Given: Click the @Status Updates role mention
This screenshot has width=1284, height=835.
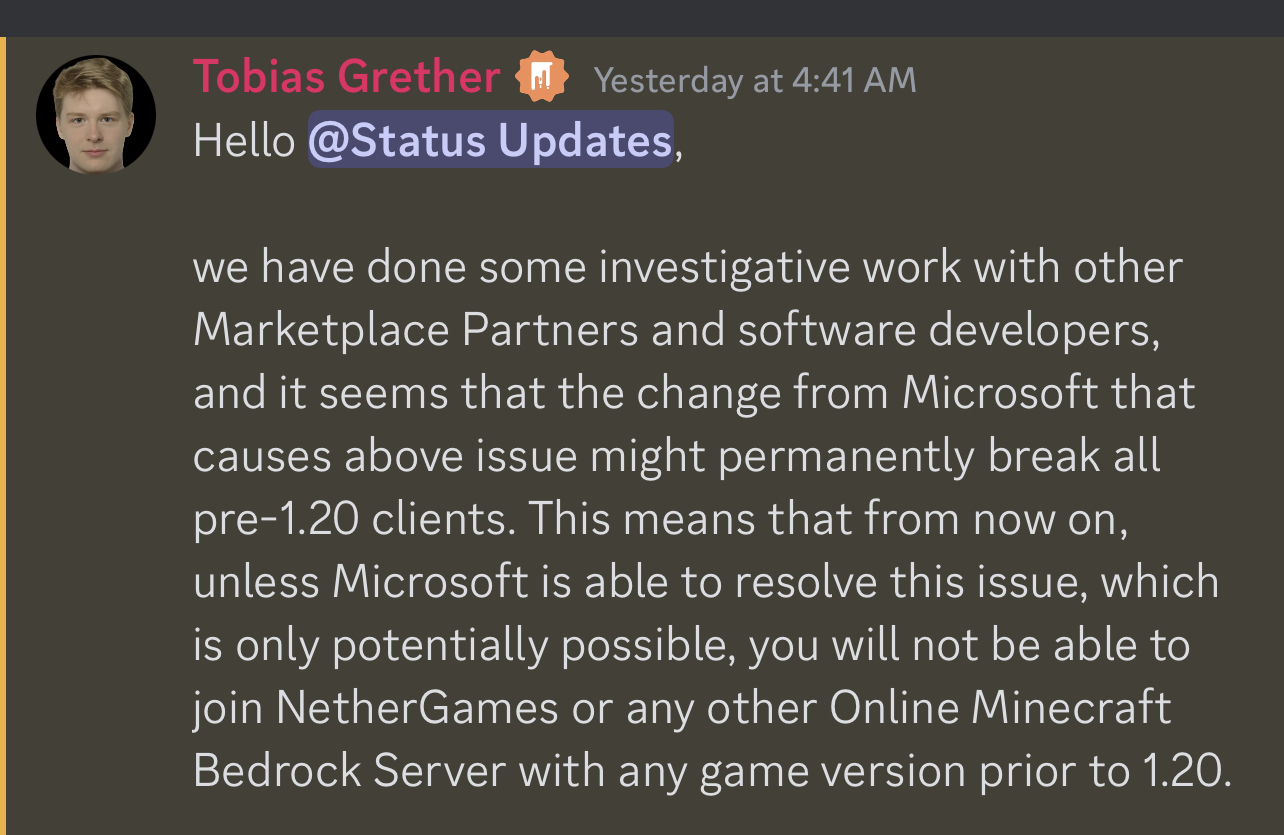Looking at the screenshot, I should pyautogui.click(x=490, y=141).
